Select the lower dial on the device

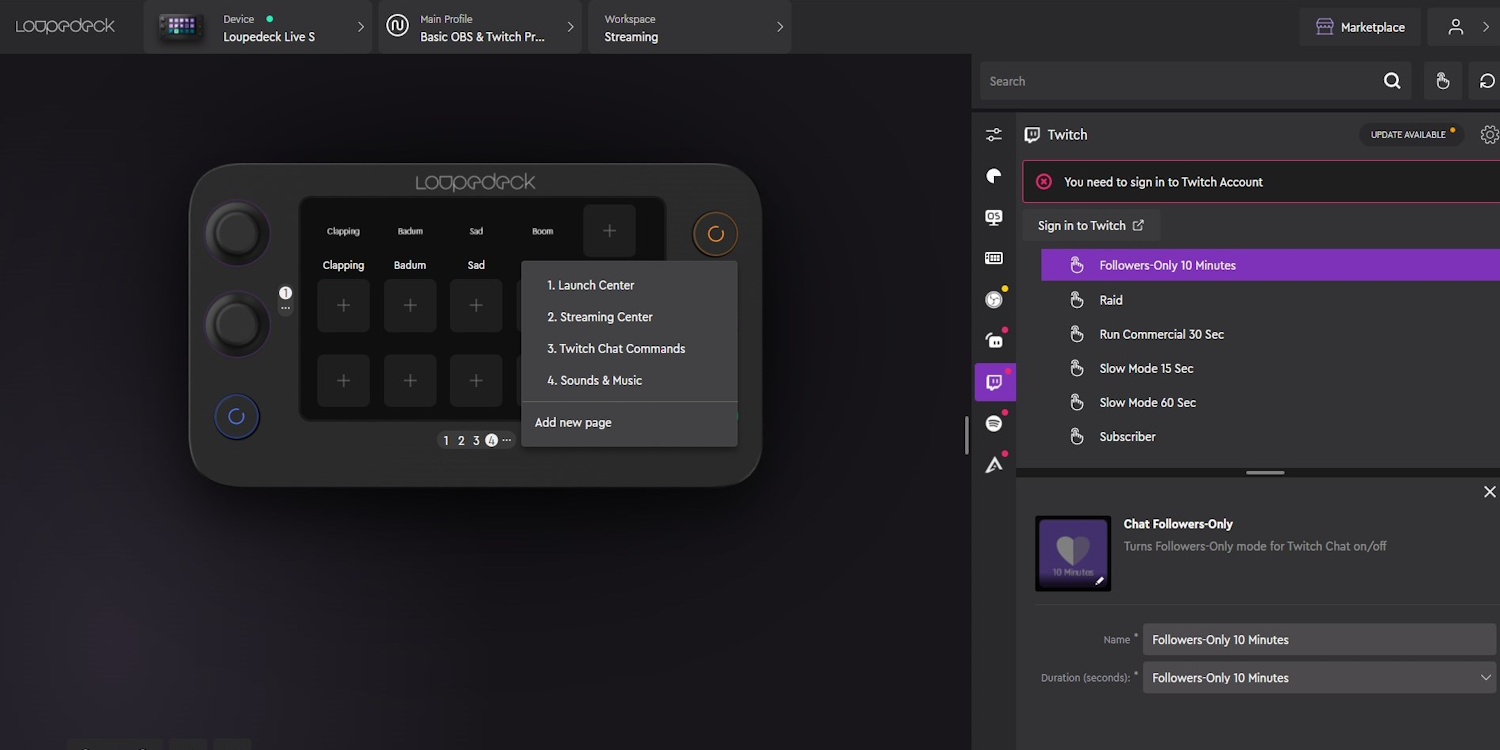click(237, 324)
